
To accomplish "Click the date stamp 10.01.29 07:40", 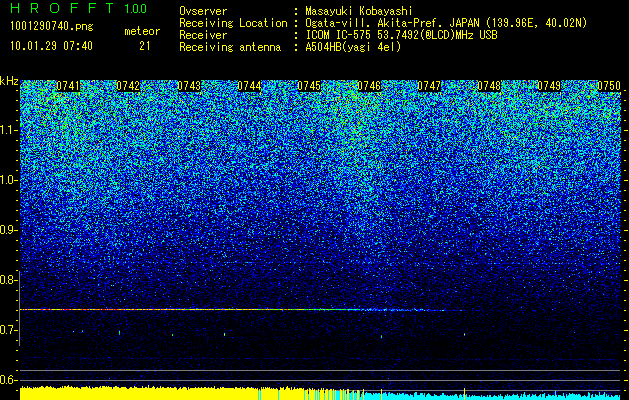I will click(x=51, y=46).
